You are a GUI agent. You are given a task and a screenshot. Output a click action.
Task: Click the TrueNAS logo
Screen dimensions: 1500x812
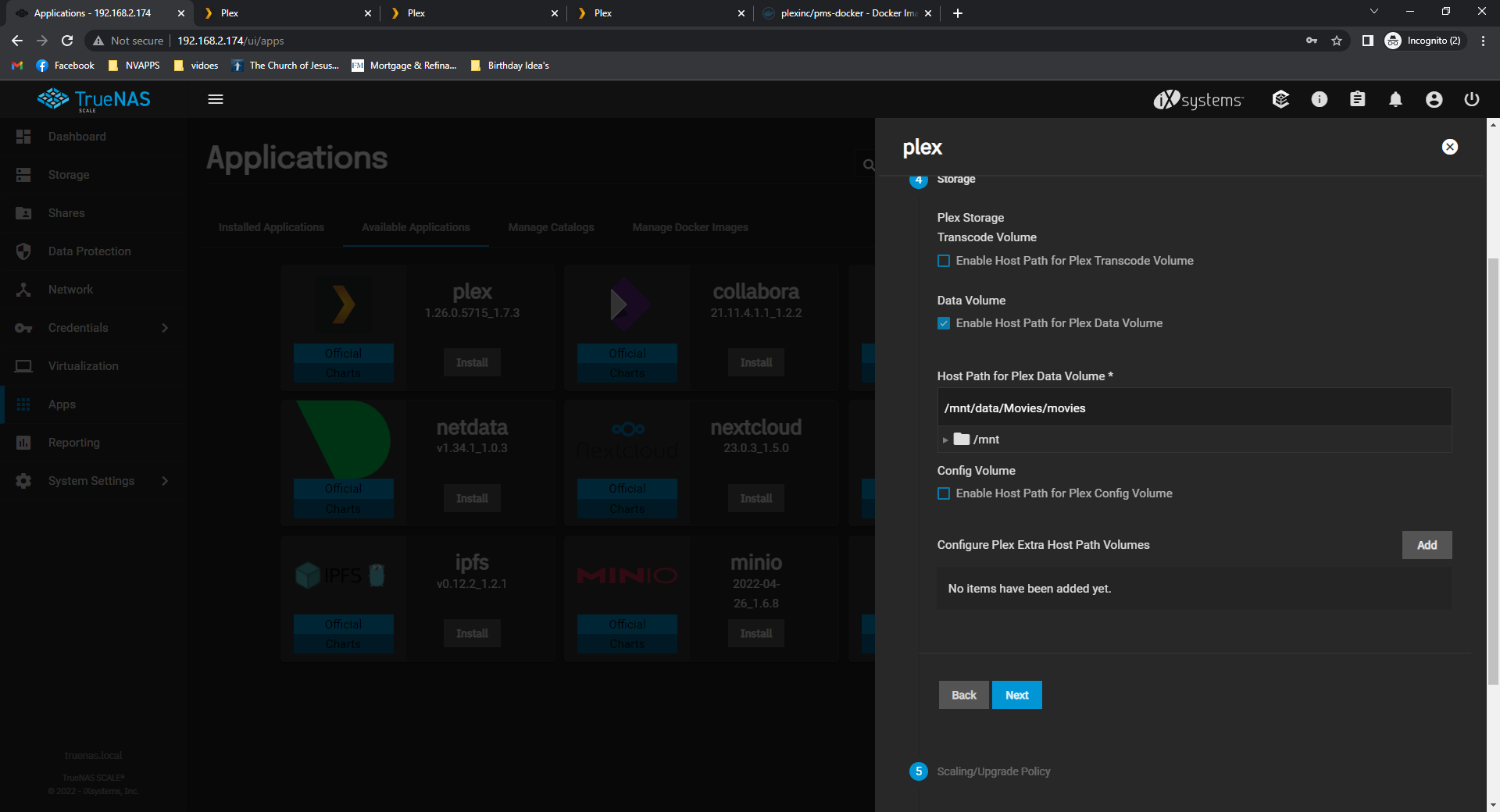pos(94,99)
